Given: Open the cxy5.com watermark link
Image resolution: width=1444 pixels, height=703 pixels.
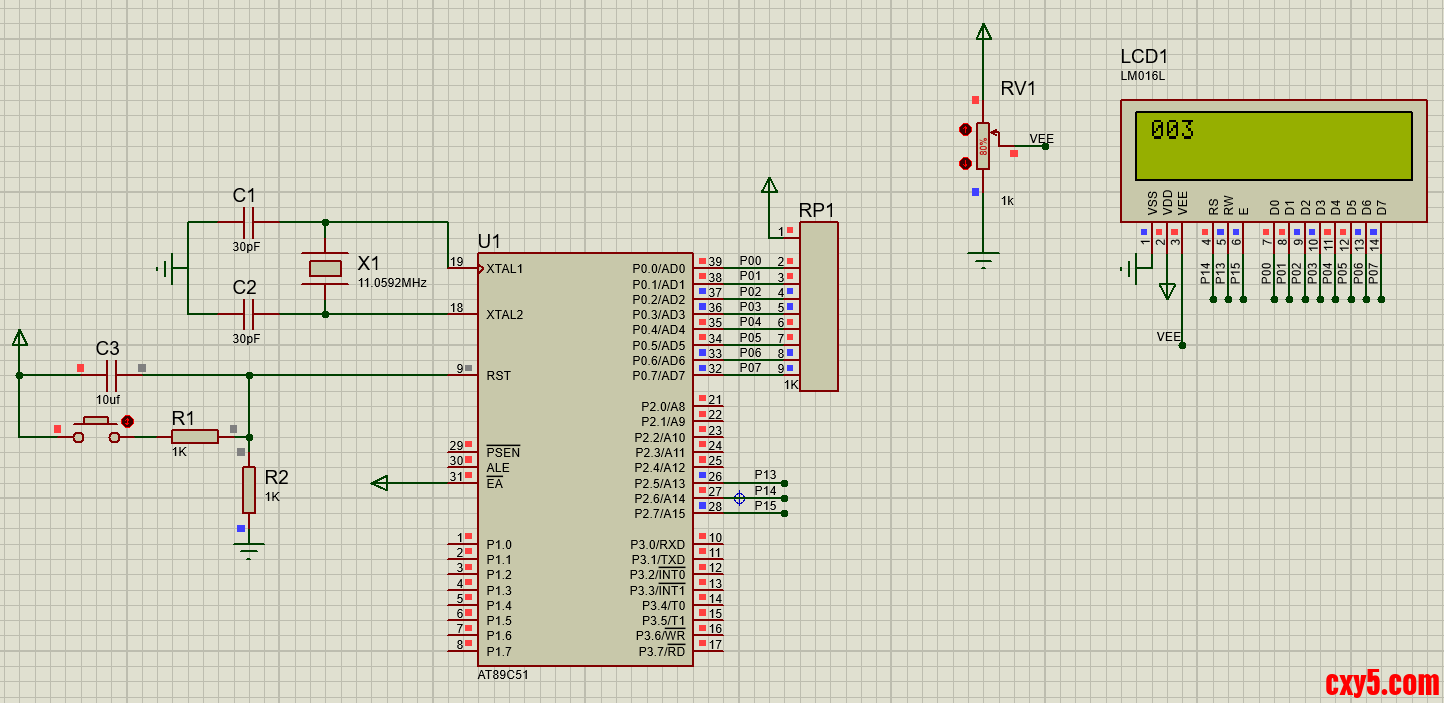Looking at the screenshot, I should pyautogui.click(x=1381, y=682).
